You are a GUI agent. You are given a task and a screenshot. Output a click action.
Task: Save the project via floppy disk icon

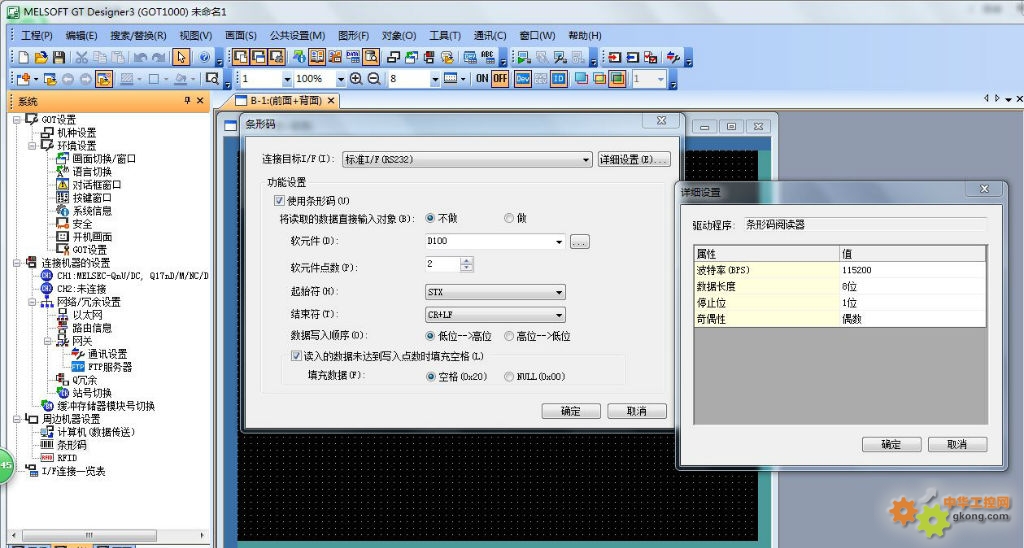(x=58, y=57)
